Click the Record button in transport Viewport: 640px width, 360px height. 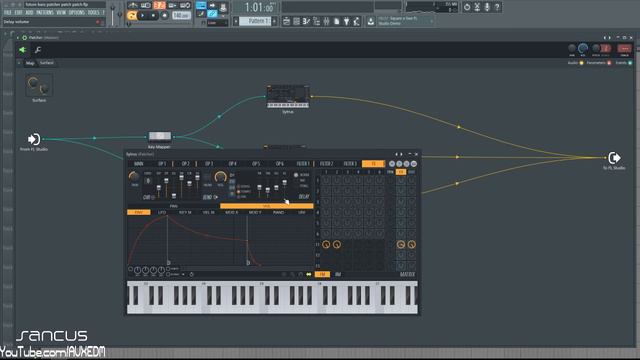(164, 16)
